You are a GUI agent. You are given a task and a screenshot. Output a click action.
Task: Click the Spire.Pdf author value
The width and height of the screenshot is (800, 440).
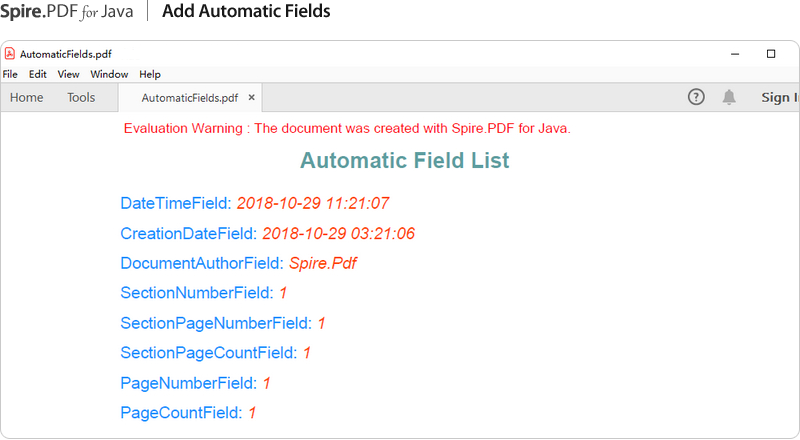pos(323,264)
